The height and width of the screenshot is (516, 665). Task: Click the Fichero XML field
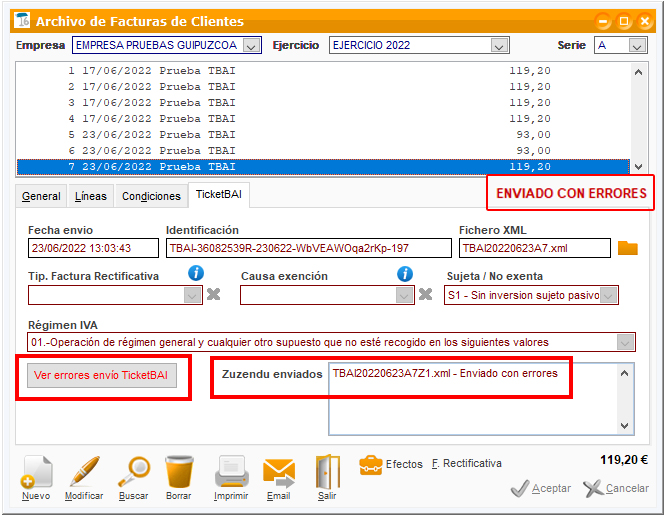(535, 248)
